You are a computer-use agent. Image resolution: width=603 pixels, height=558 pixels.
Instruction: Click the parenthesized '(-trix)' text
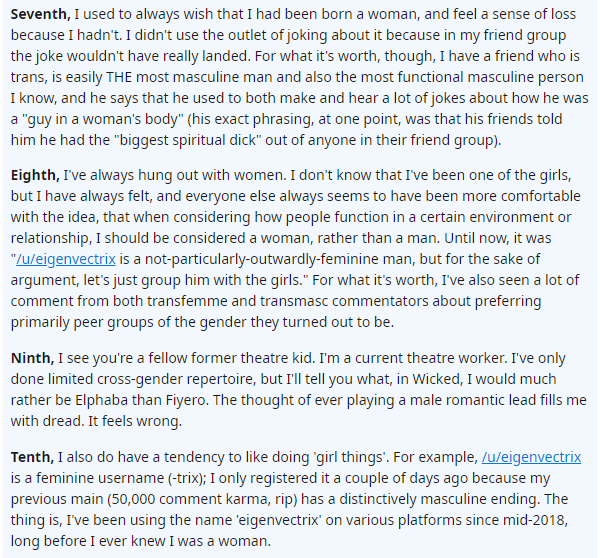[x=187, y=478]
